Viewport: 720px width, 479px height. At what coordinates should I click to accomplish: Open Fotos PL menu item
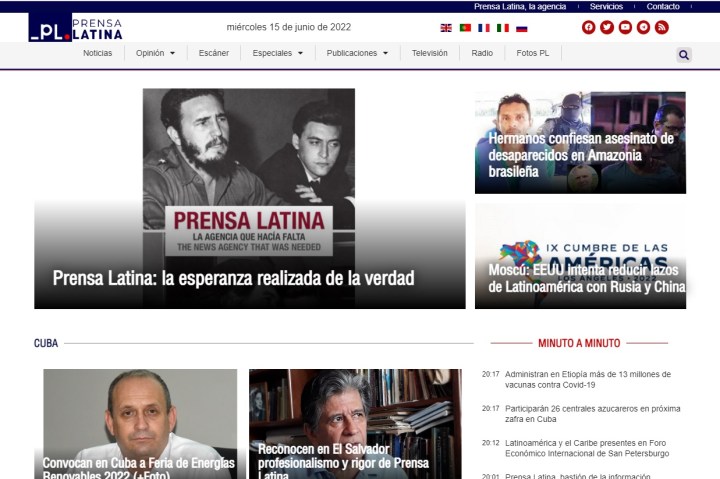point(533,53)
